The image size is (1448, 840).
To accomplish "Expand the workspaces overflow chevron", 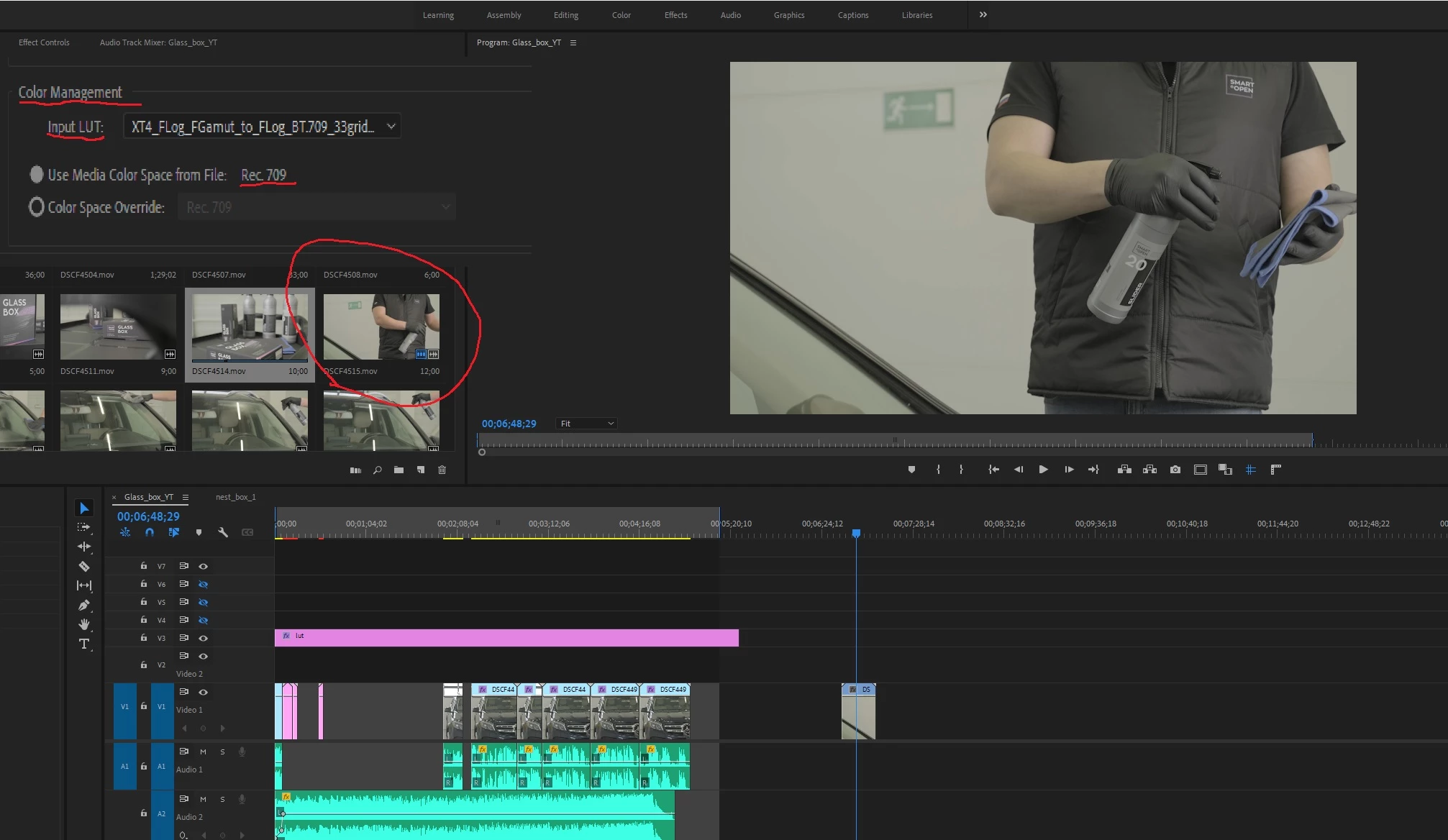I will click(983, 14).
